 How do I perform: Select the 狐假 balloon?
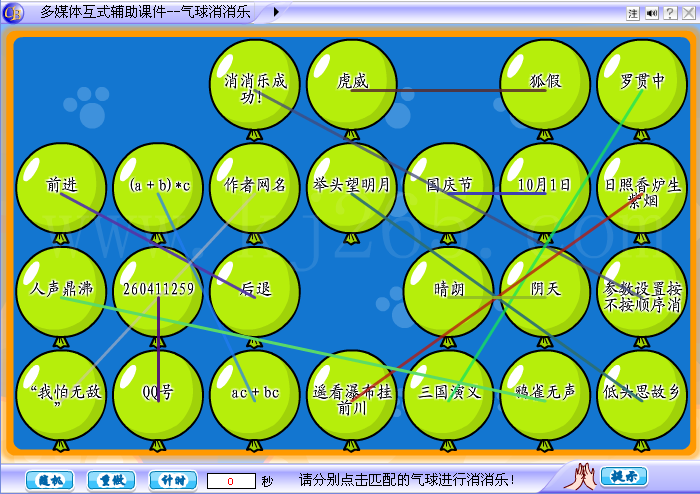coord(544,84)
